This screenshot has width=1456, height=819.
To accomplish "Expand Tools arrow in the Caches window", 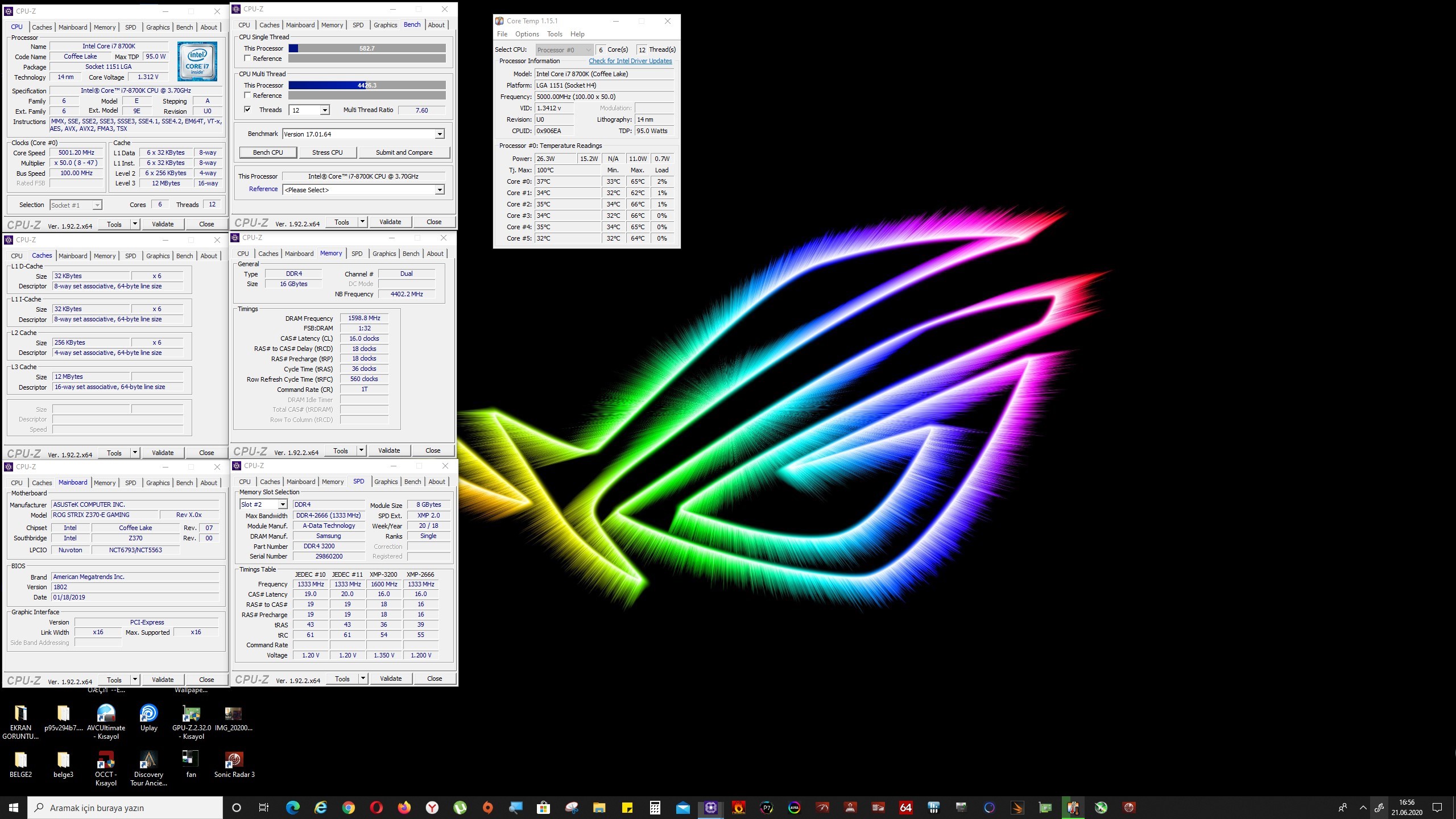I will tap(135, 453).
